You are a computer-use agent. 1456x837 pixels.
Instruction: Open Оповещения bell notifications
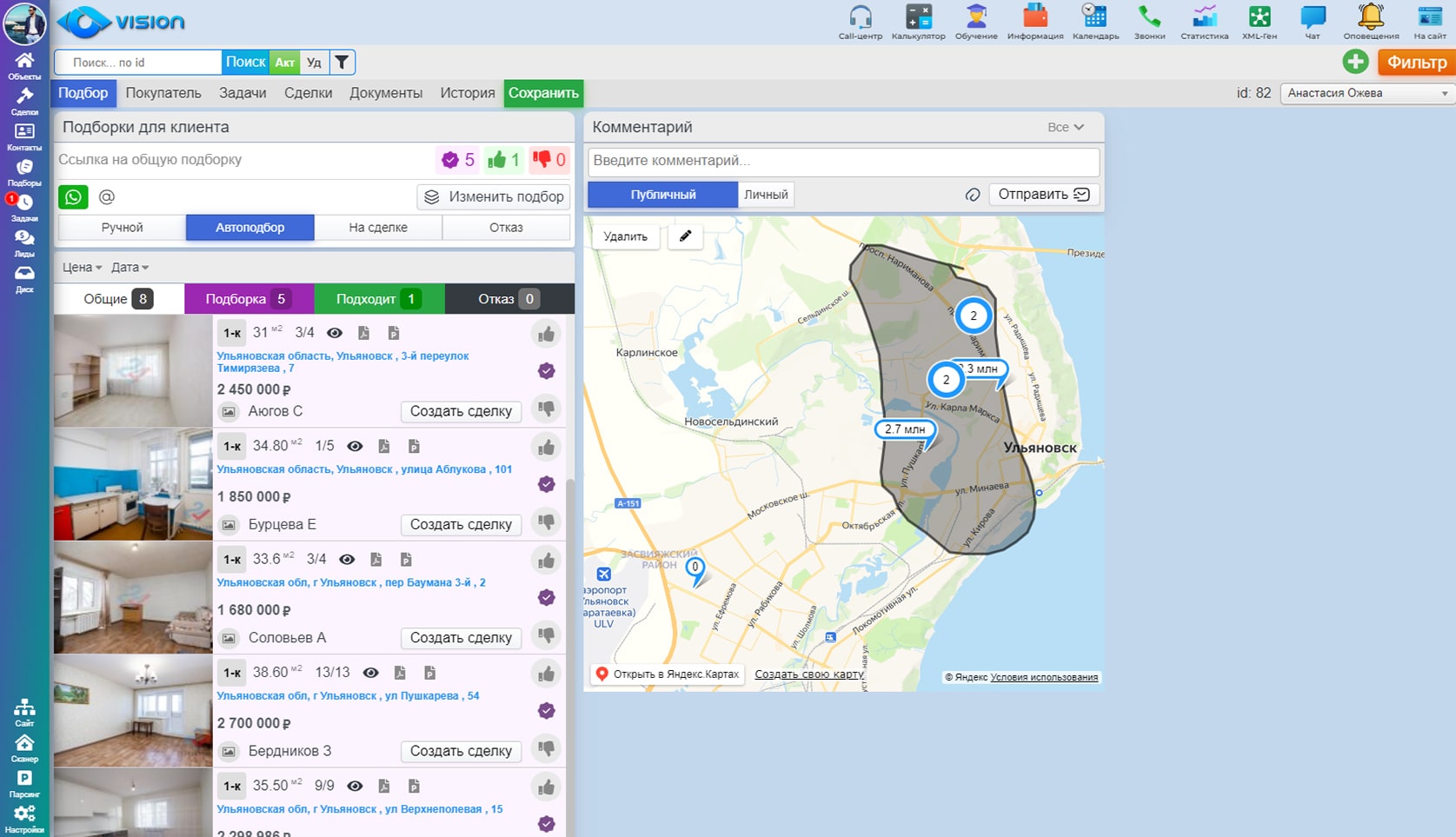[x=1370, y=19]
